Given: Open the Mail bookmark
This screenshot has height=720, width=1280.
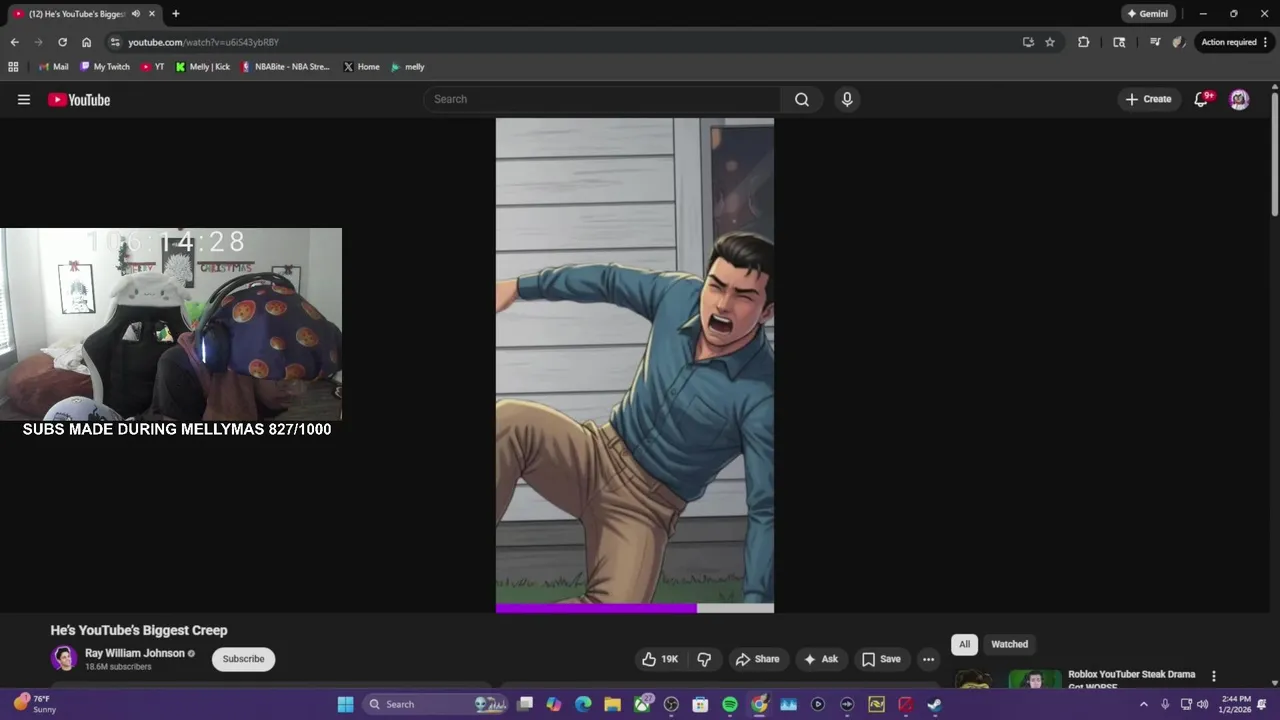Looking at the screenshot, I should point(53,67).
